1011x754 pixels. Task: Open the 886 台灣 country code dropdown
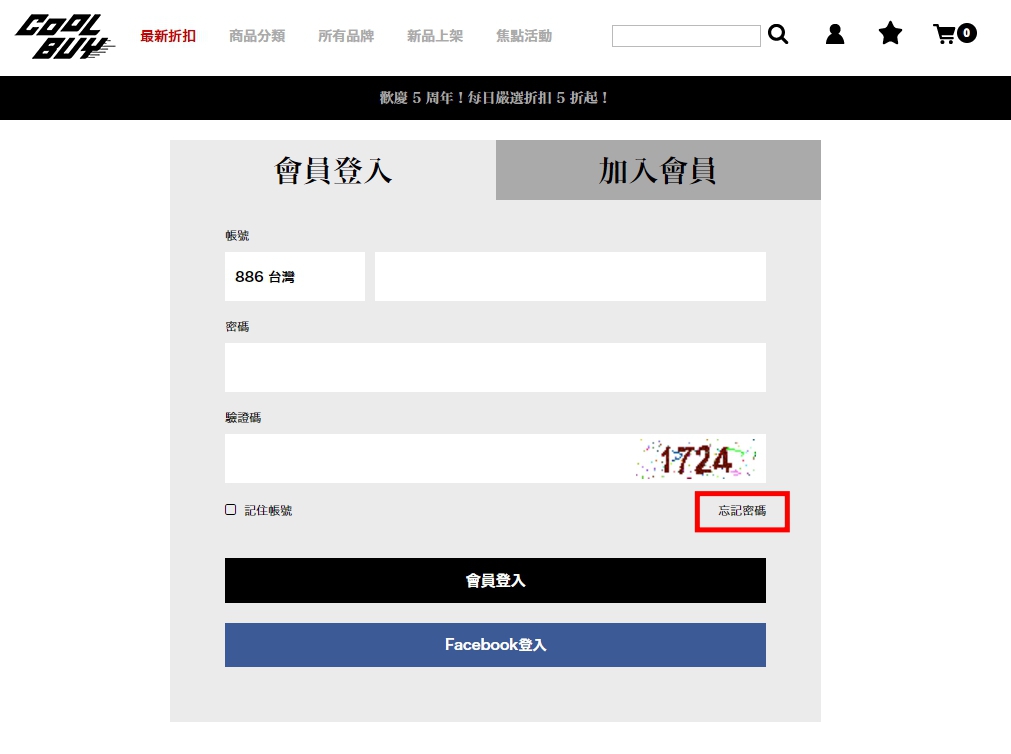[295, 277]
